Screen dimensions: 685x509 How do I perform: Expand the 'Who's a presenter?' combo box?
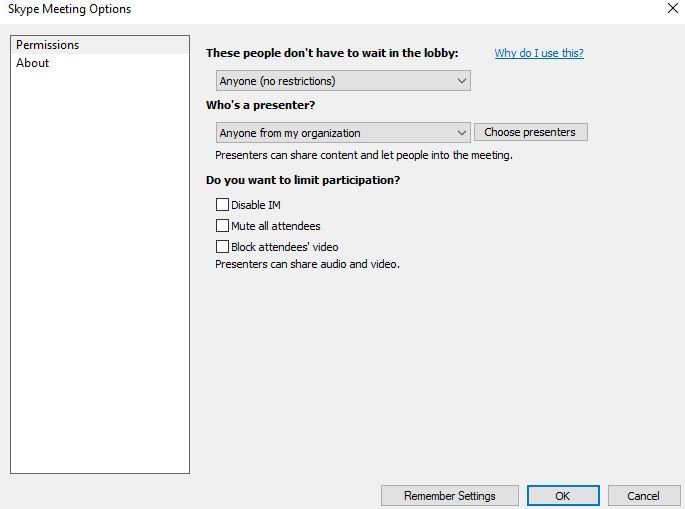(x=342, y=133)
